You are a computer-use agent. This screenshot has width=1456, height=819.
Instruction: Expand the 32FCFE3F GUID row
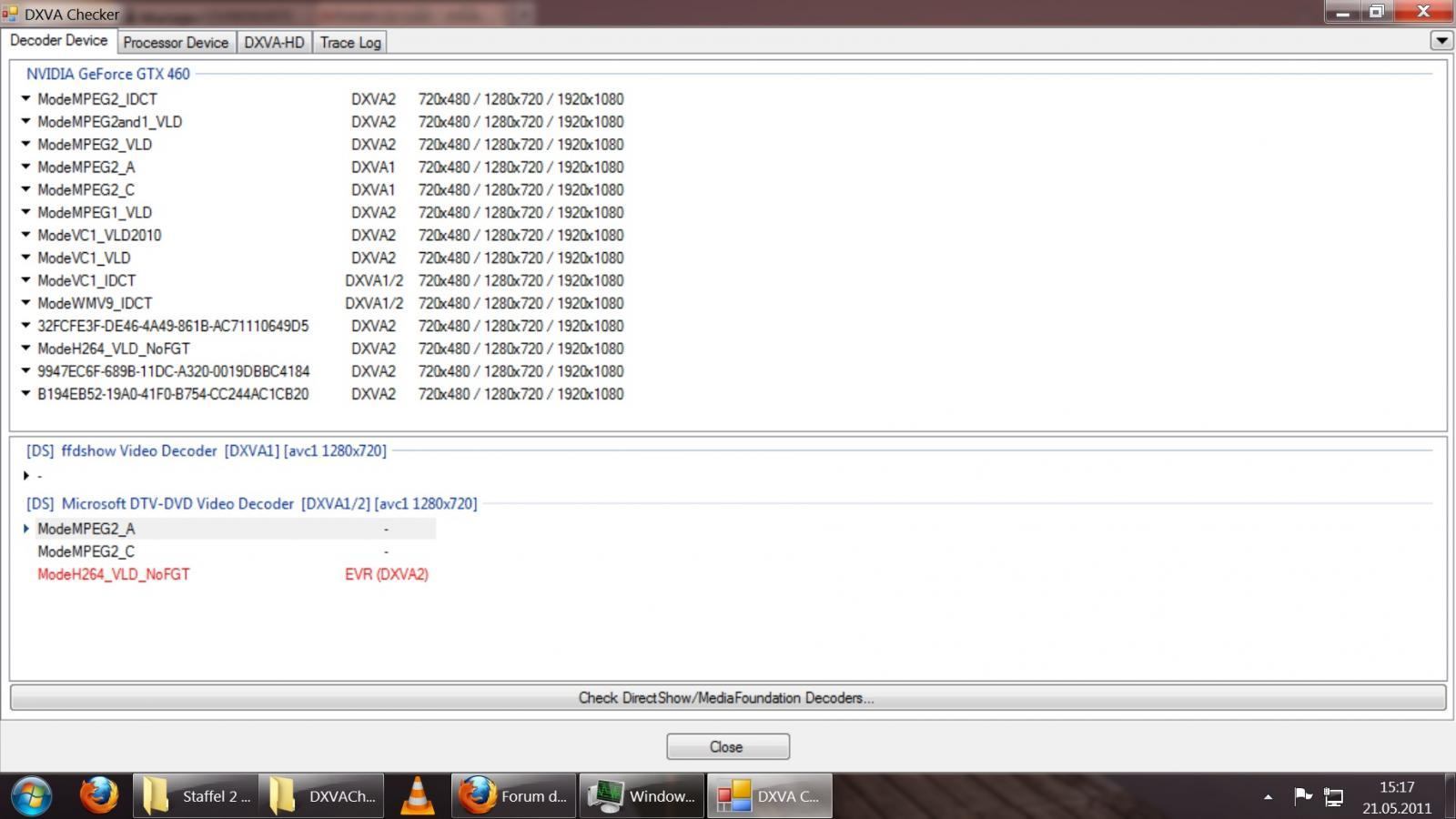tap(25, 326)
